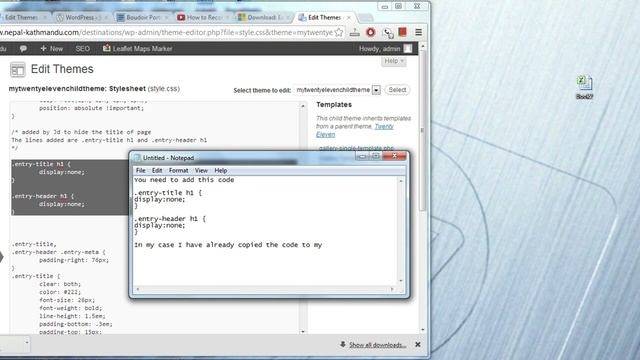640x360 pixels.
Task: Switch to the Download browser tab
Action: [x=263, y=18]
